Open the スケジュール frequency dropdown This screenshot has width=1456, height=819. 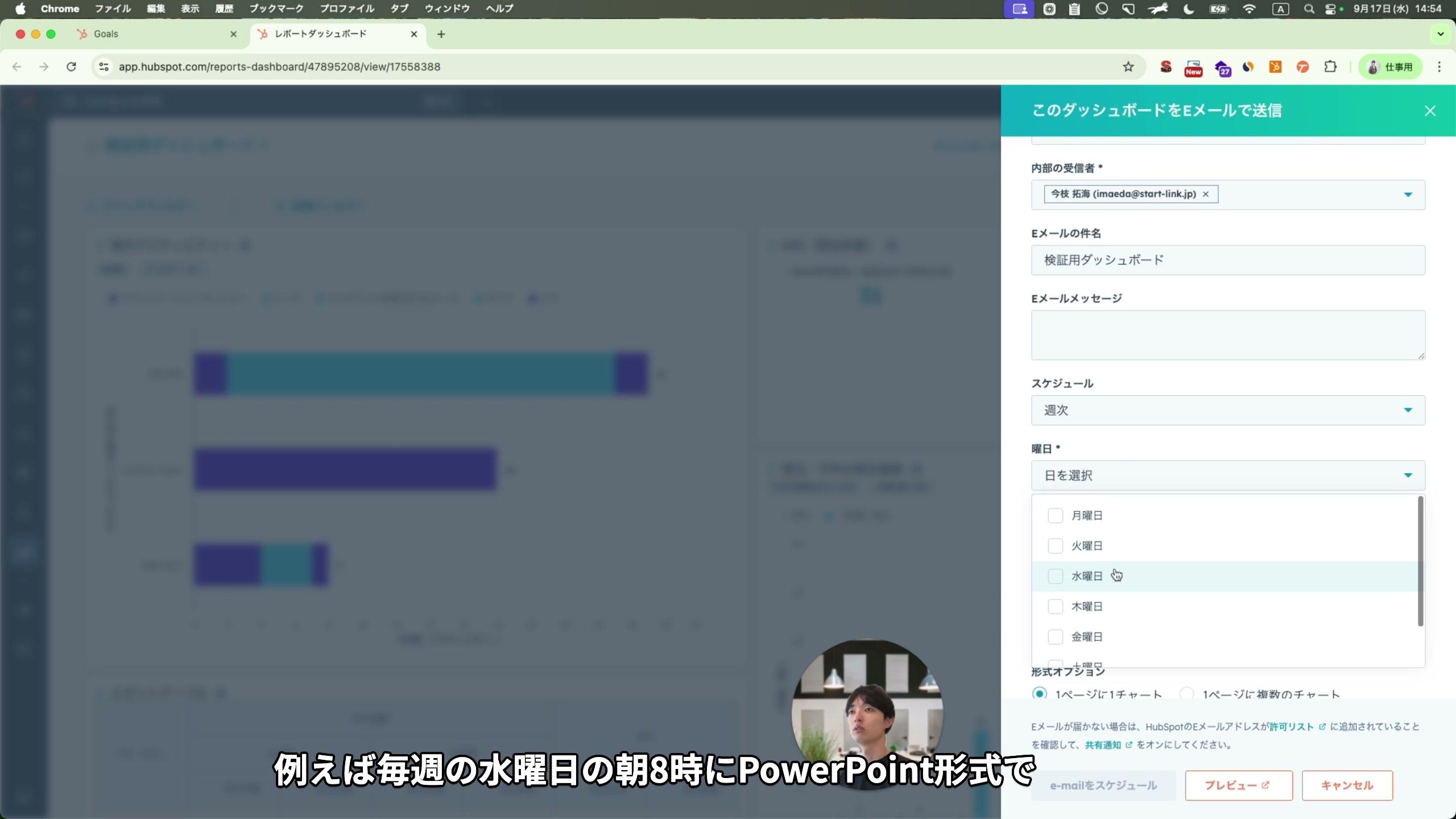pyautogui.click(x=1227, y=410)
